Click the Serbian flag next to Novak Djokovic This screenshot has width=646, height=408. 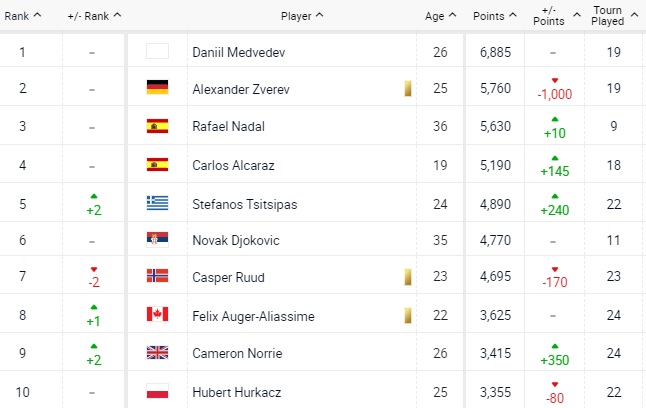click(x=157, y=239)
